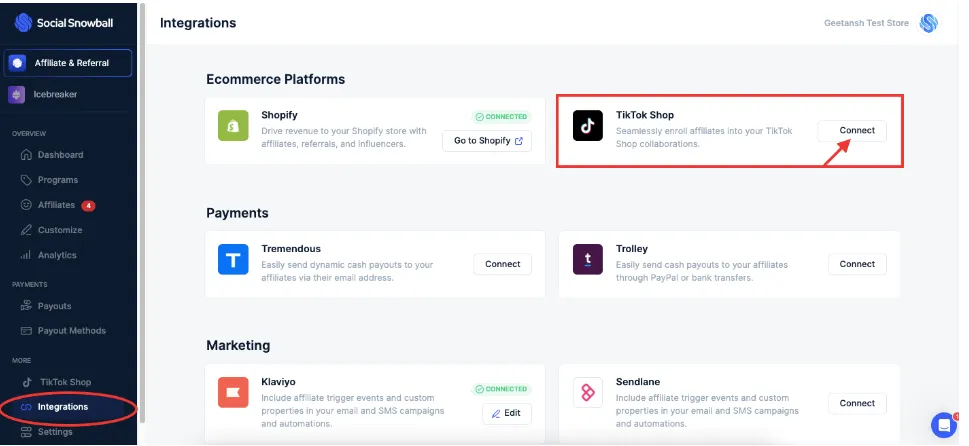The width and height of the screenshot is (969, 446).
Task: Click the Payout Methods card icon
Action: click(26, 330)
